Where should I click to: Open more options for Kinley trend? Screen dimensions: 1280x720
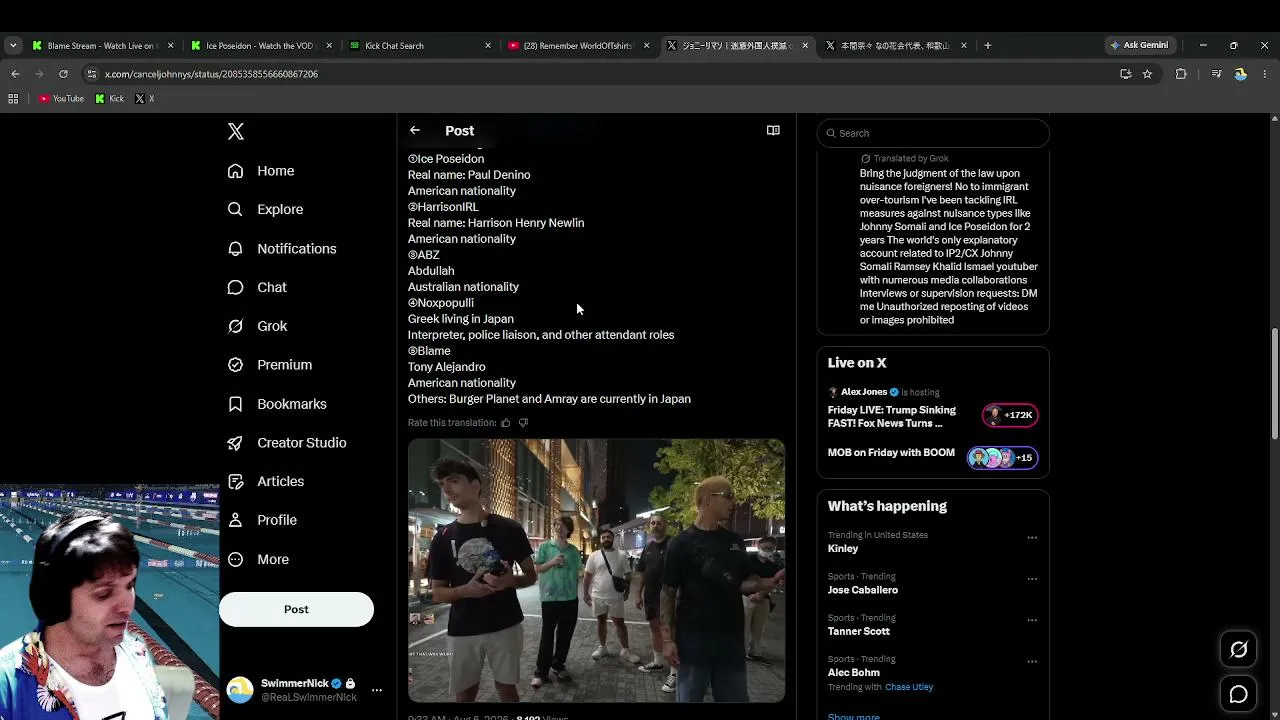coord(1032,538)
